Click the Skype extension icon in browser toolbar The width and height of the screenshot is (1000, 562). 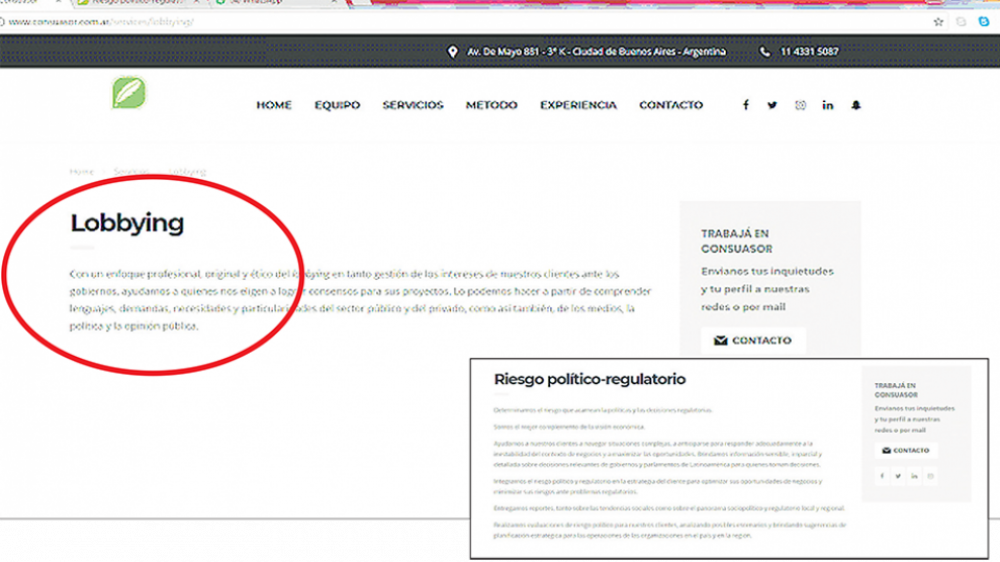983,22
